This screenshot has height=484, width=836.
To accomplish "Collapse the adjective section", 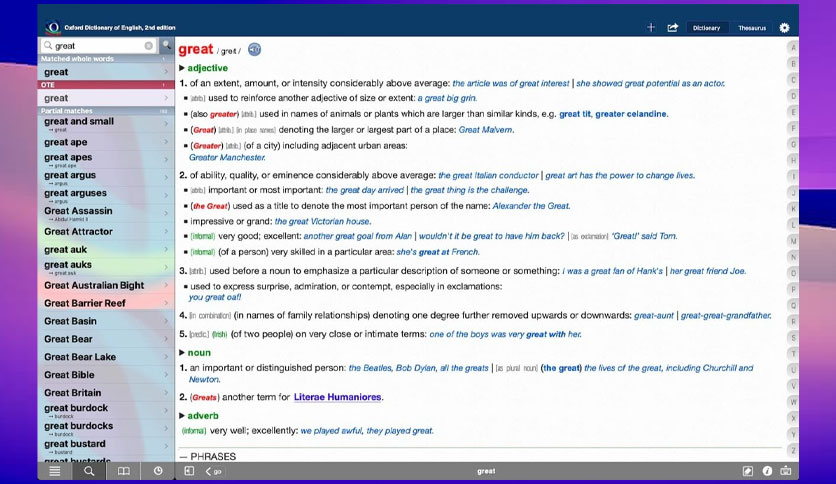I will click(182, 68).
